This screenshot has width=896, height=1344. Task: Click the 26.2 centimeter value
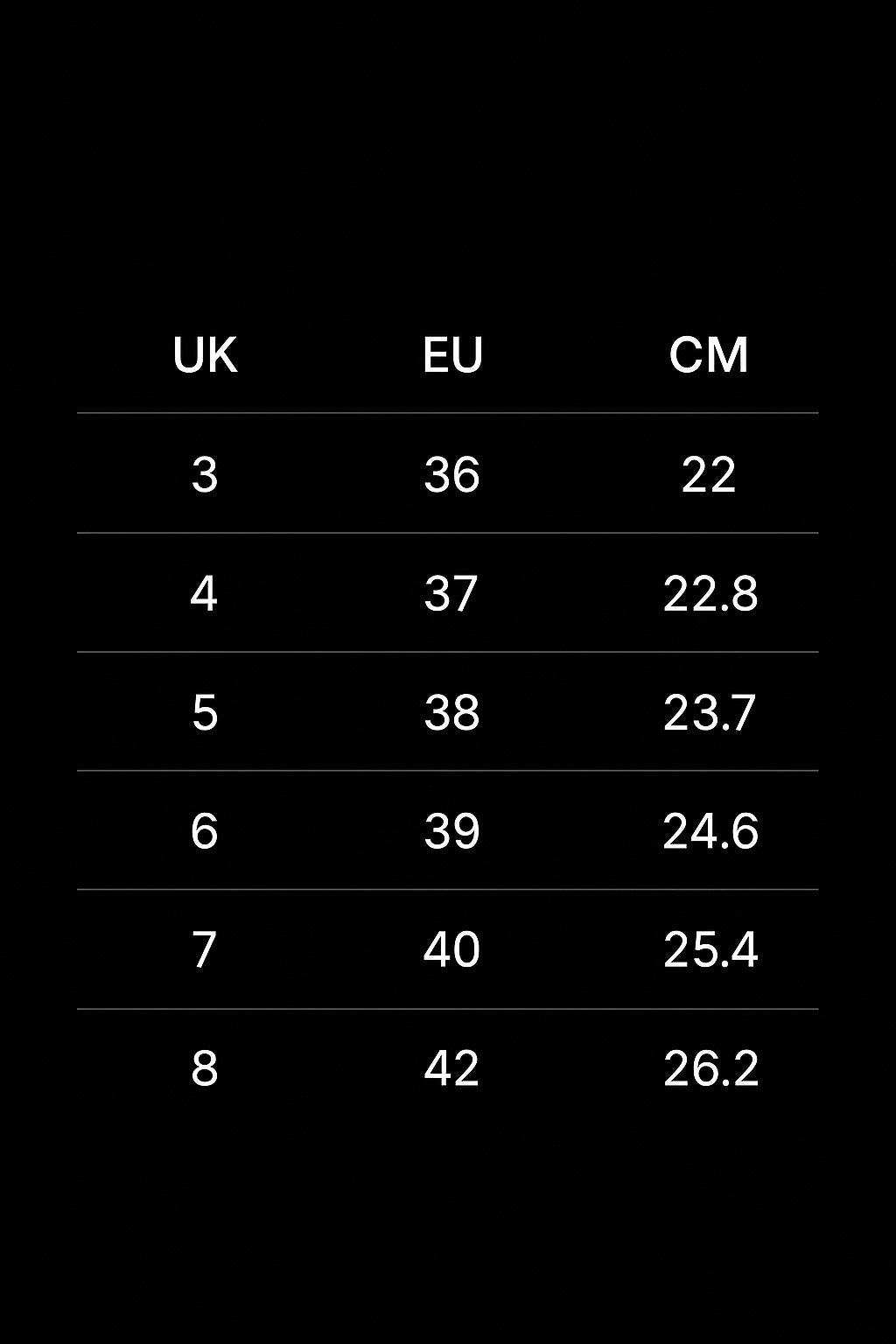coord(710,1069)
